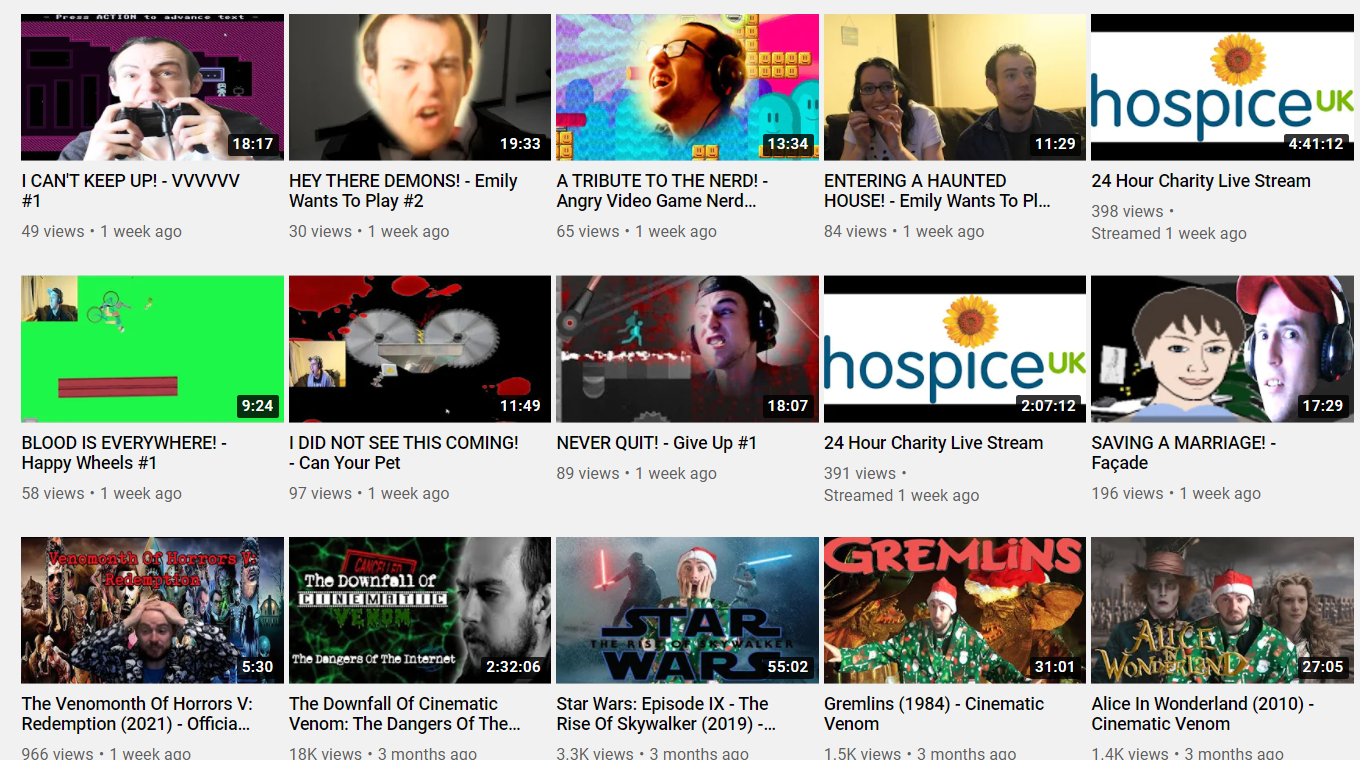Viewport: 1360px width, 760px height.
Task: Click the 24 Hour Charity Live Stream title with 398 views
Action: pyautogui.click(x=1201, y=181)
